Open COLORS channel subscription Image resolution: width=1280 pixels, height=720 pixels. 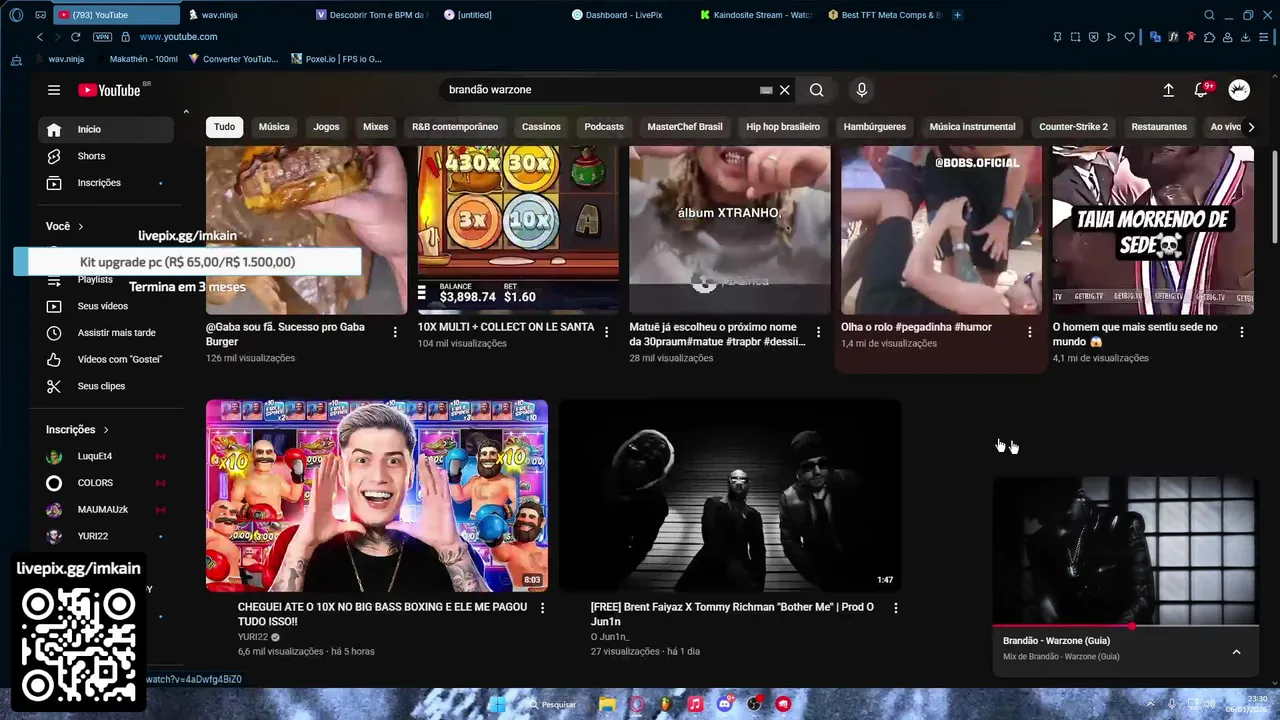[x=106, y=483]
